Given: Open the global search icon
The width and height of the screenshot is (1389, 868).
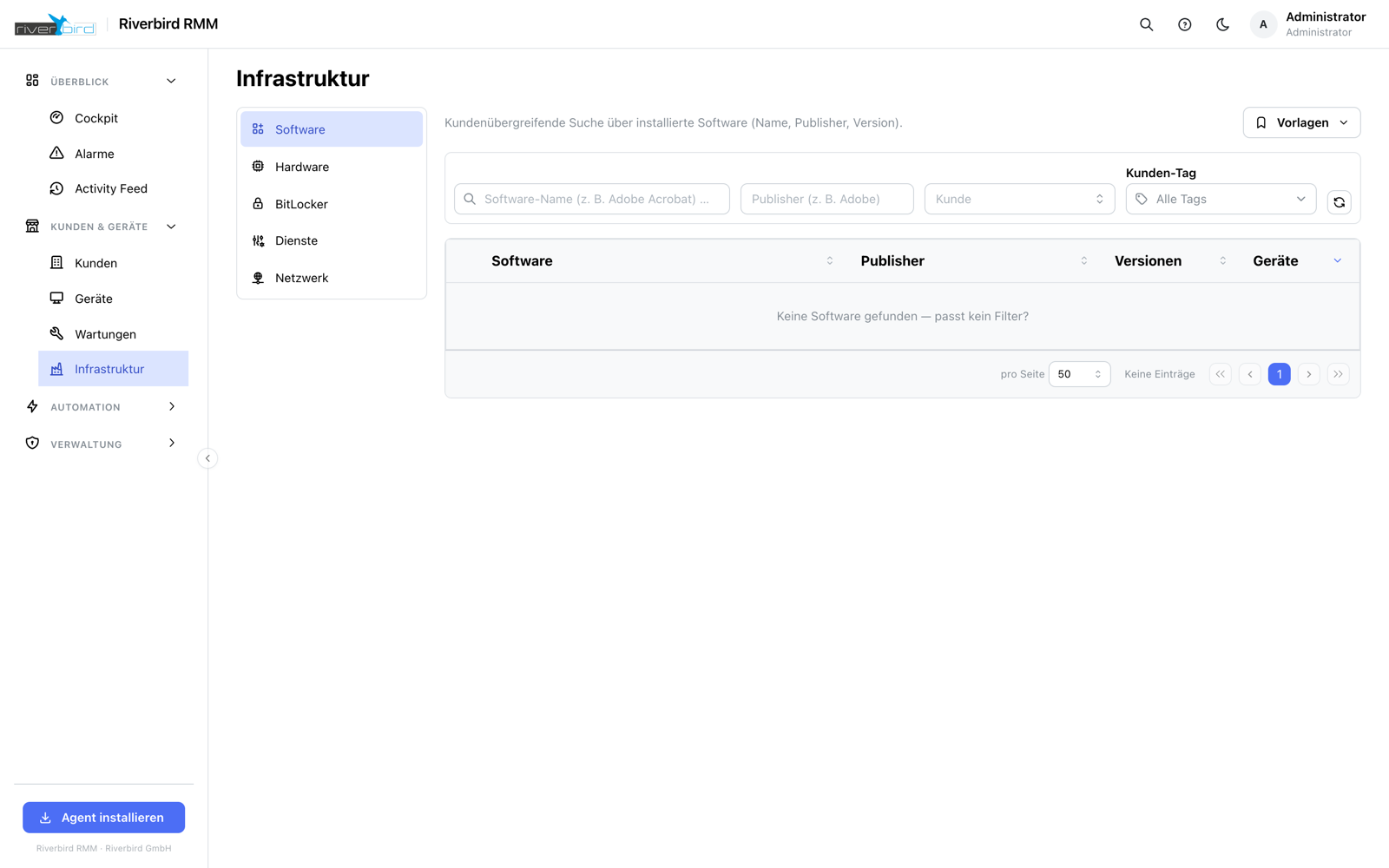Looking at the screenshot, I should [x=1146, y=24].
